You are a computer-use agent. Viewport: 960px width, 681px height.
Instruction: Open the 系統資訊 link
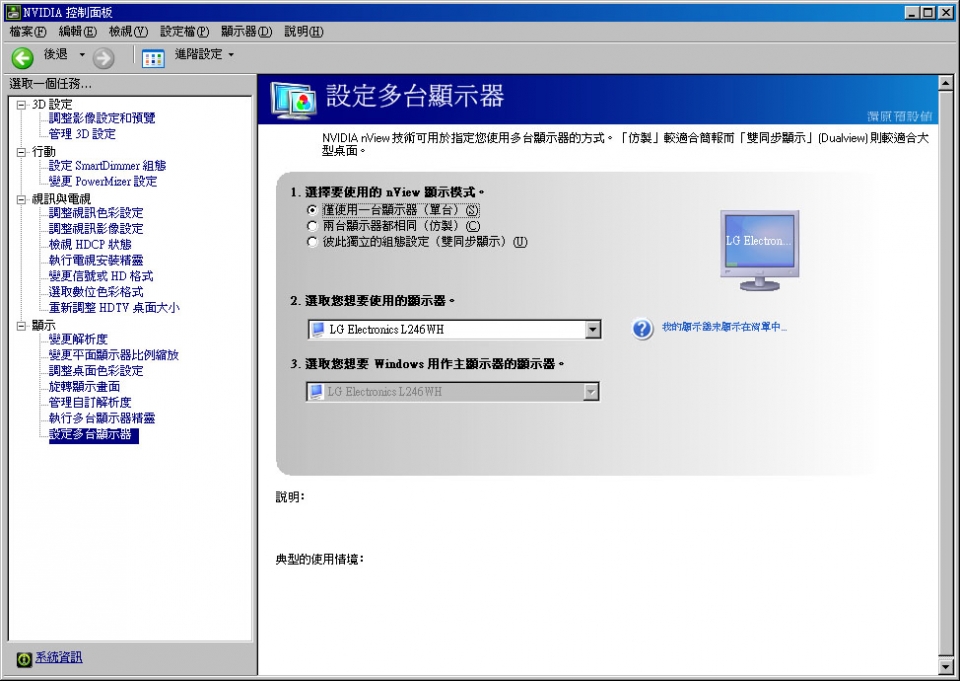click(59, 658)
